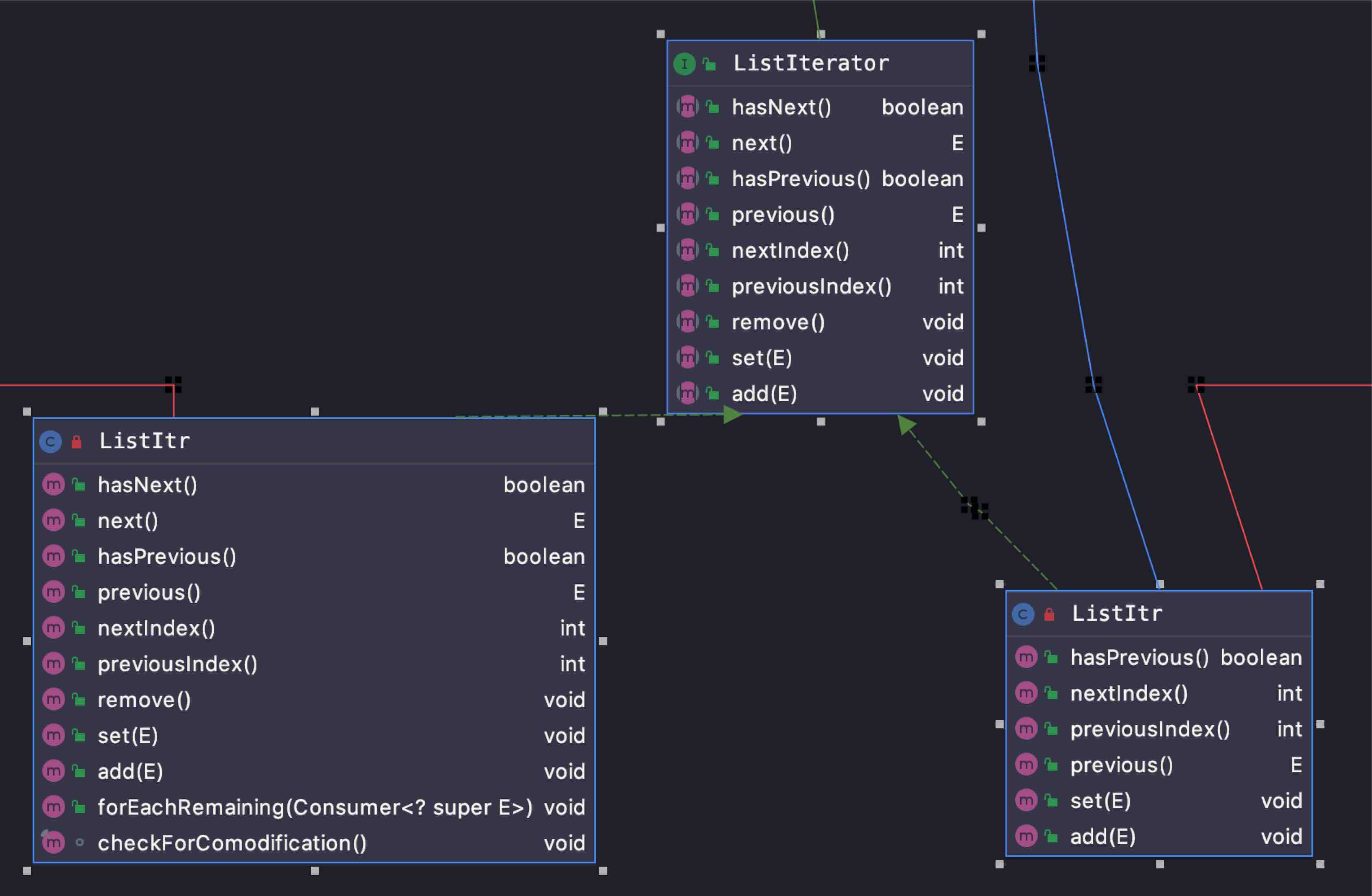Click the abstract method icon next to ListIterator's hasNext()

click(x=687, y=107)
